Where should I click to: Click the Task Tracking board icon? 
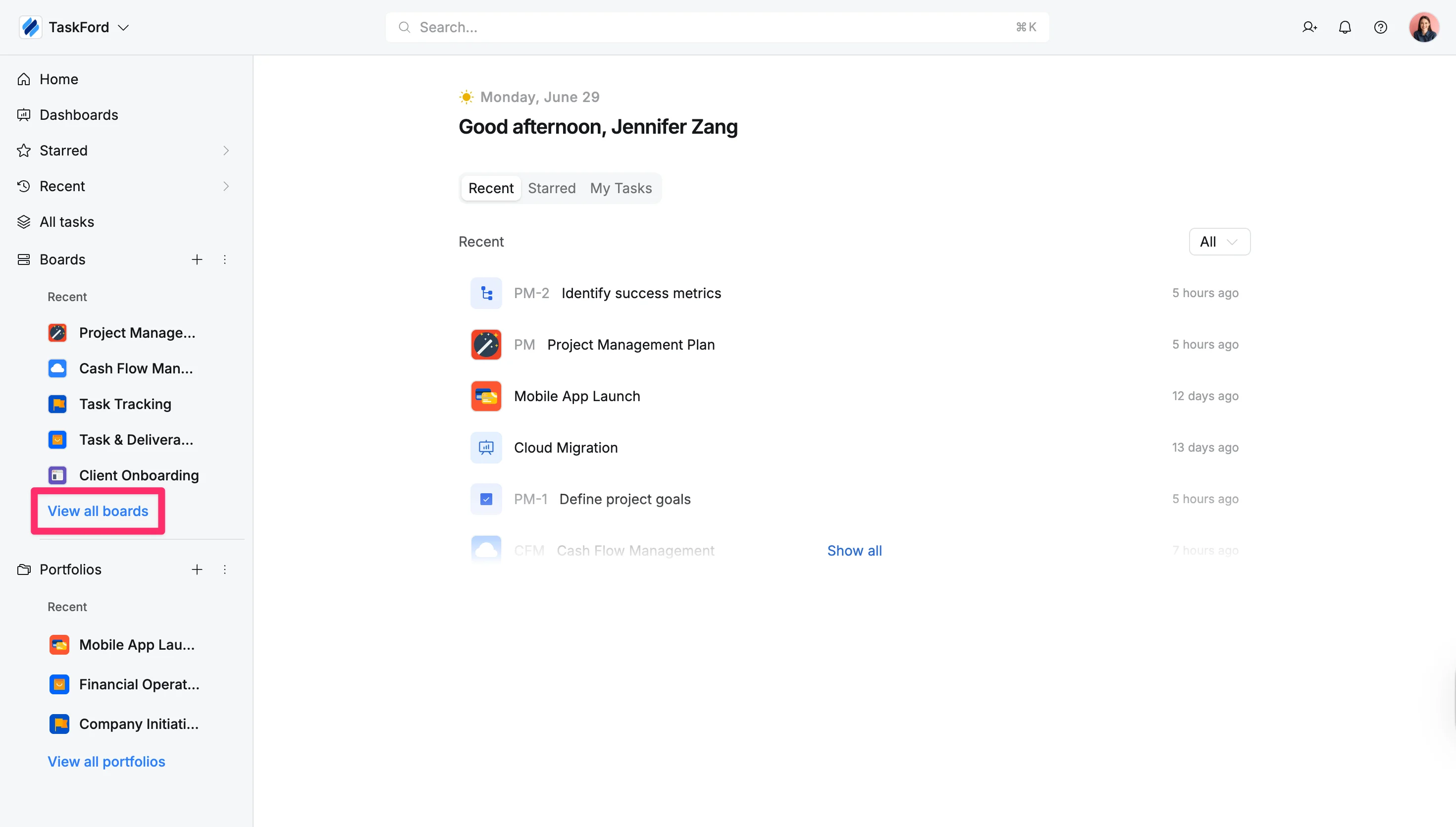pos(57,405)
